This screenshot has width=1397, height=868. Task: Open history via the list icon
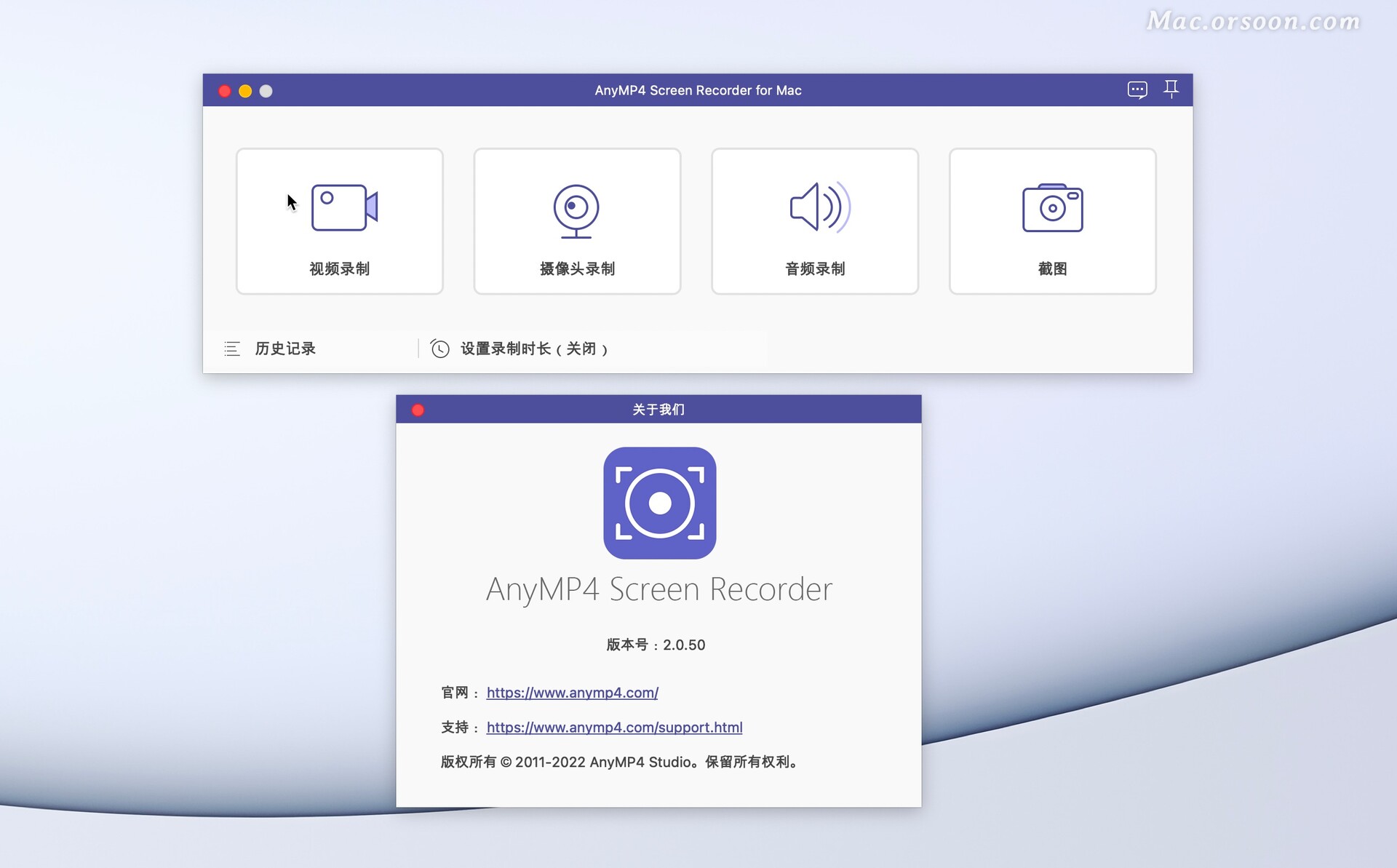click(231, 349)
